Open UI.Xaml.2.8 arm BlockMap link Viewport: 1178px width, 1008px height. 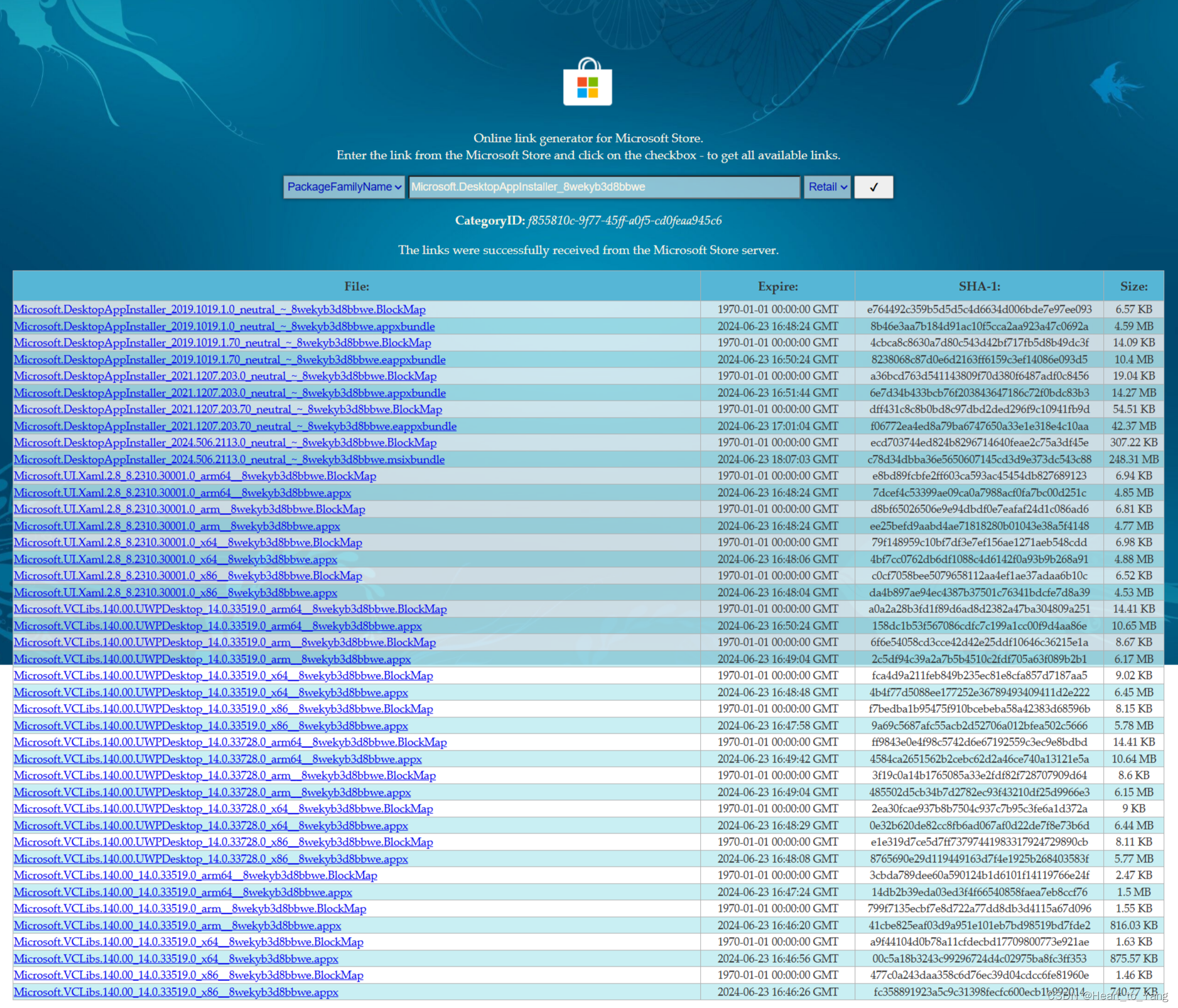190,509
